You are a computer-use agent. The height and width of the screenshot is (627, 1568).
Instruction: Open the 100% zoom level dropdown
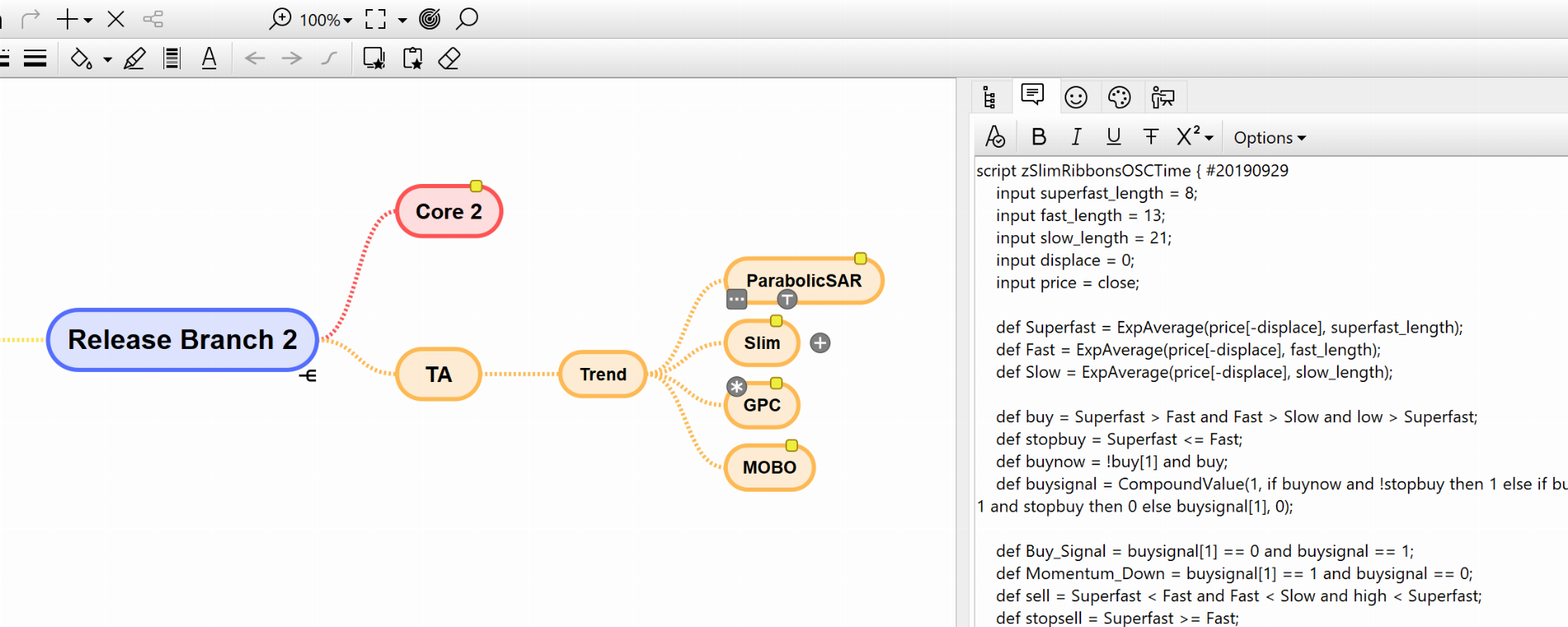click(x=325, y=20)
